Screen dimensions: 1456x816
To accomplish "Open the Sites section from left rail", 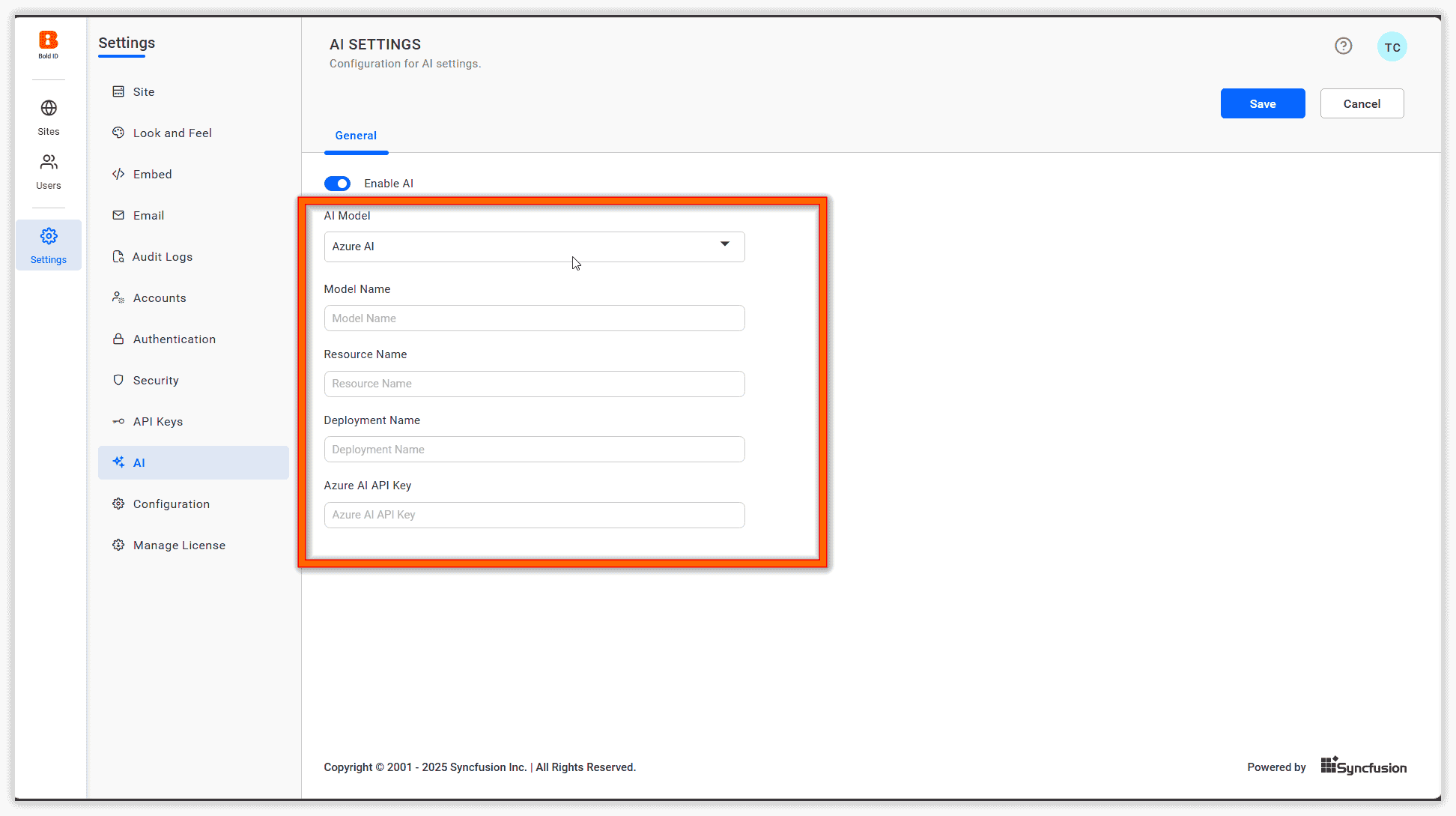I will pyautogui.click(x=48, y=114).
